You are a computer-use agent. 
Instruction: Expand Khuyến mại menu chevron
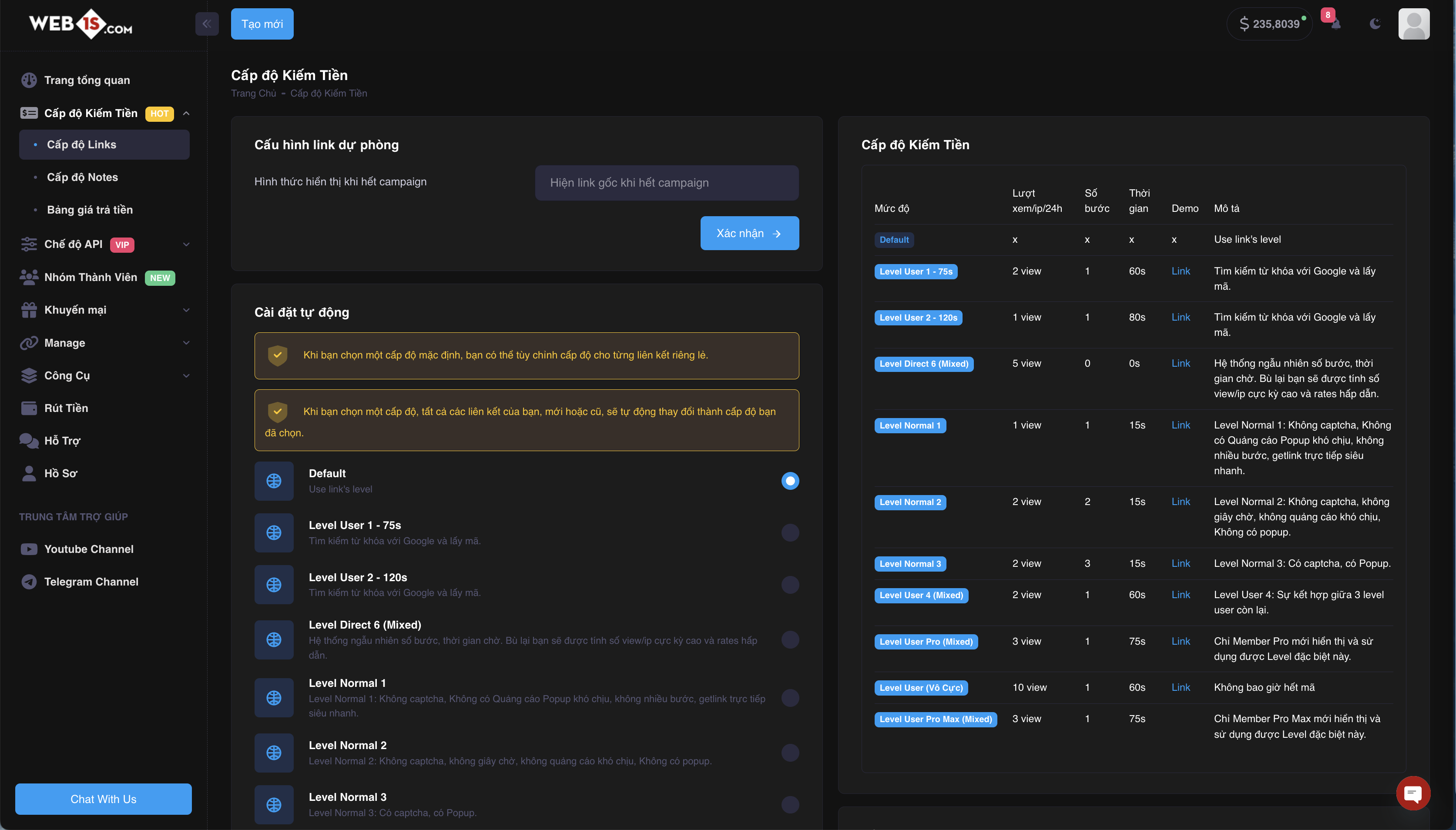[x=186, y=310]
